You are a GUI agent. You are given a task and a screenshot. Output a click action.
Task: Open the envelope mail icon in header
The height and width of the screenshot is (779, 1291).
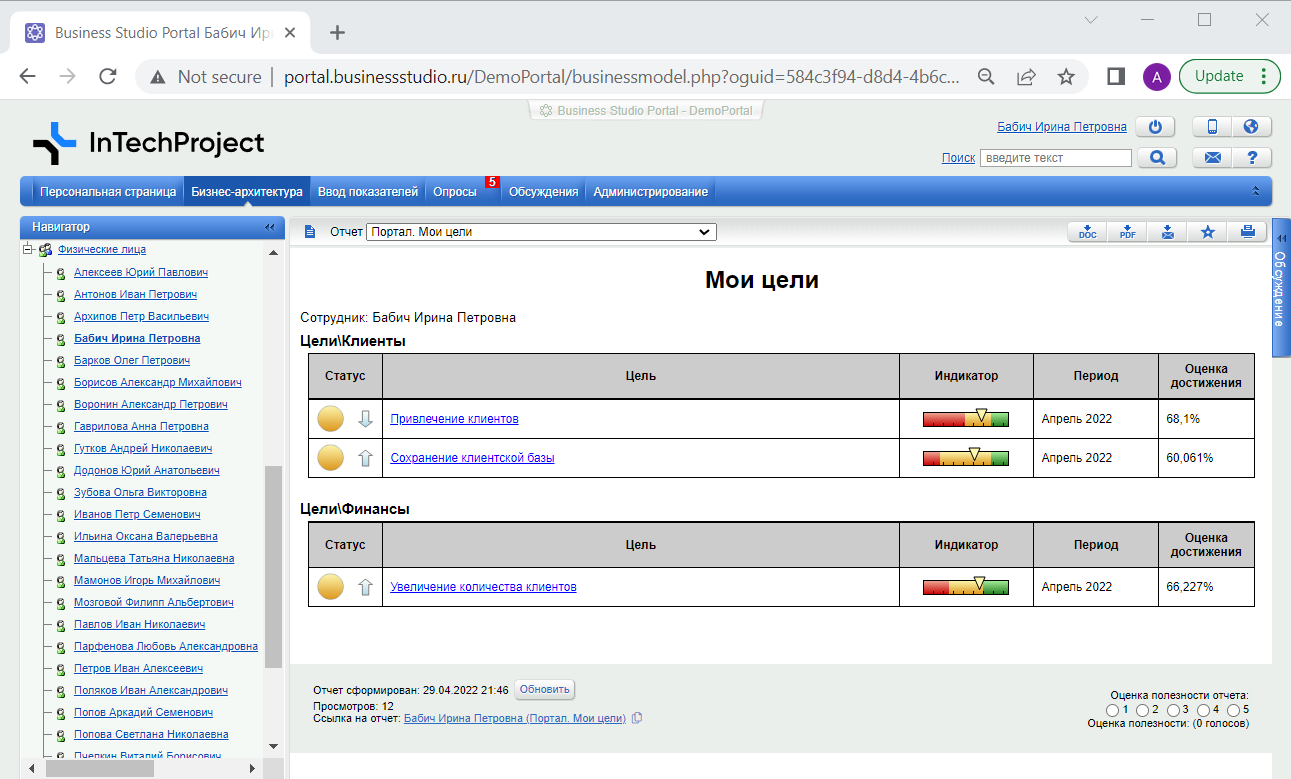point(1212,158)
